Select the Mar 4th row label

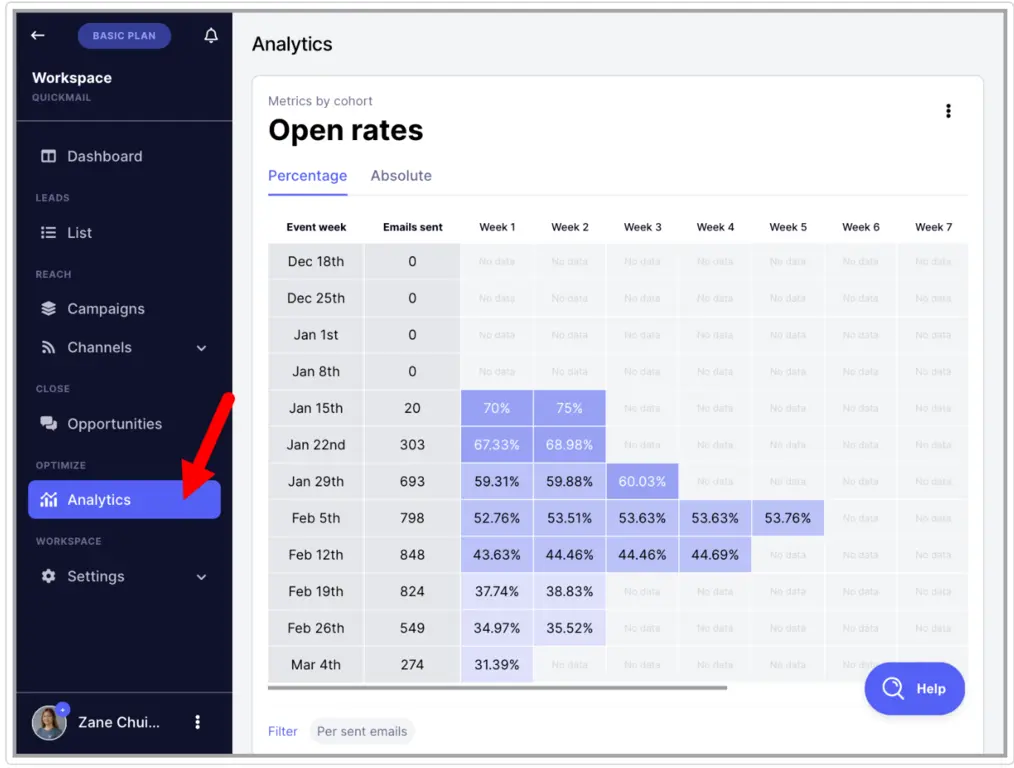(316, 665)
